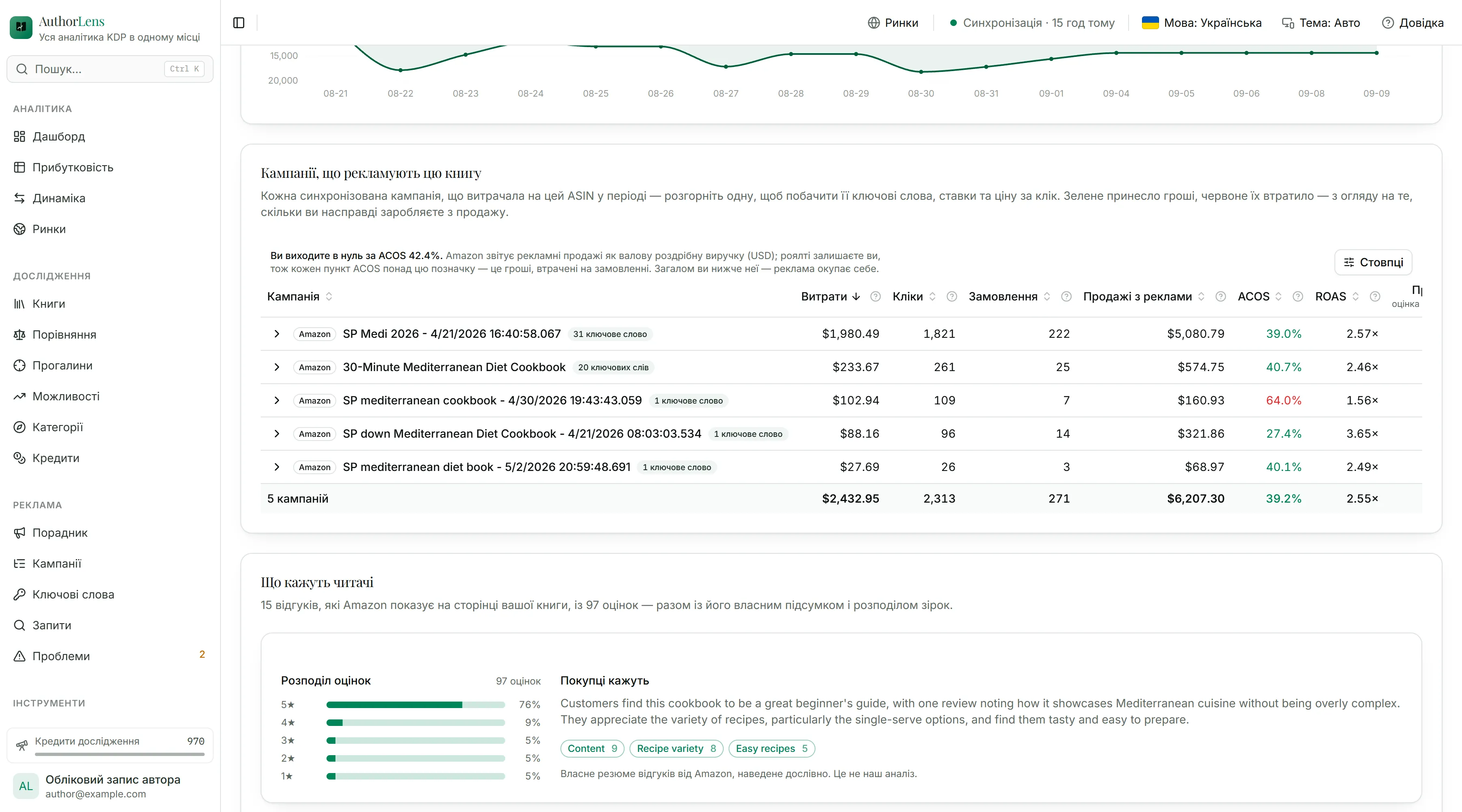This screenshot has width=1462, height=812.
Task: Open Довідка help
Action: click(x=1412, y=23)
